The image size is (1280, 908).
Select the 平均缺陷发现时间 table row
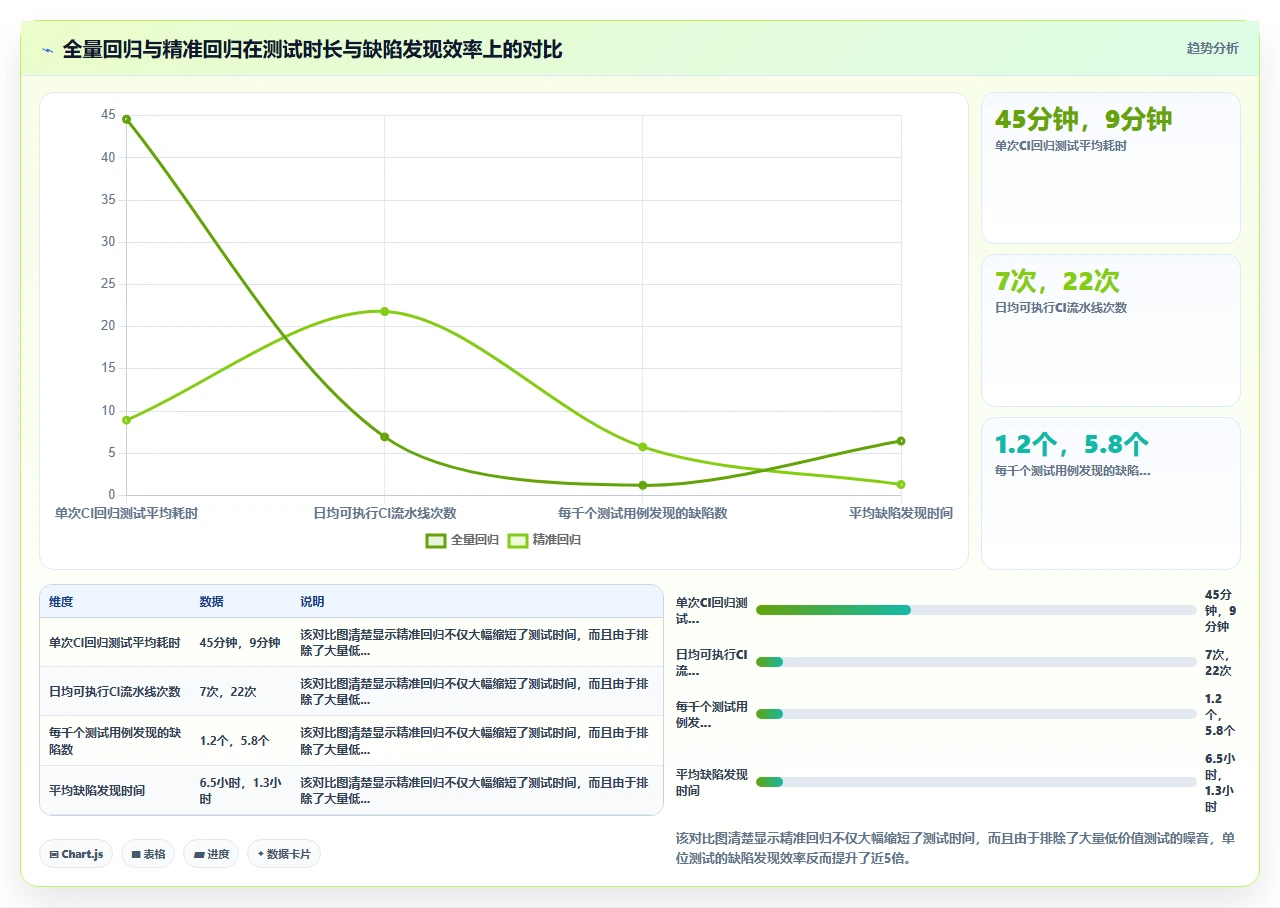click(351, 790)
